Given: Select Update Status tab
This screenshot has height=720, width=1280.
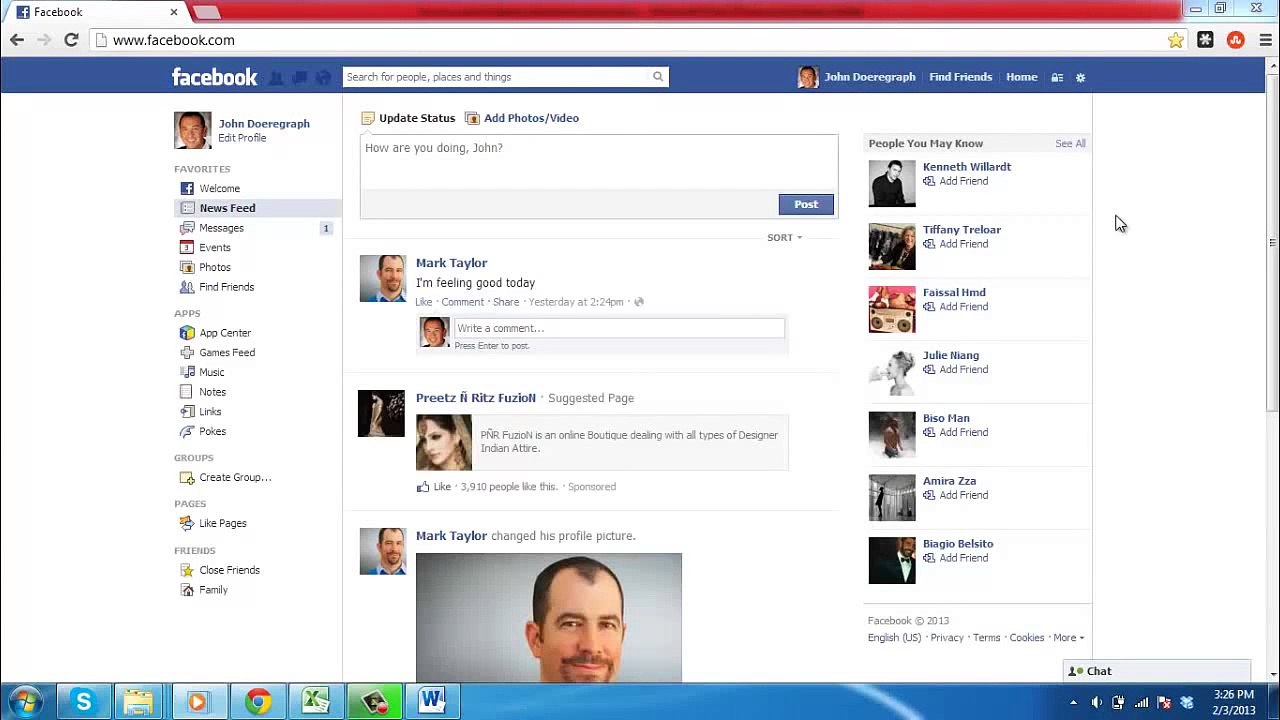Looking at the screenshot, I should pos(408,118).
